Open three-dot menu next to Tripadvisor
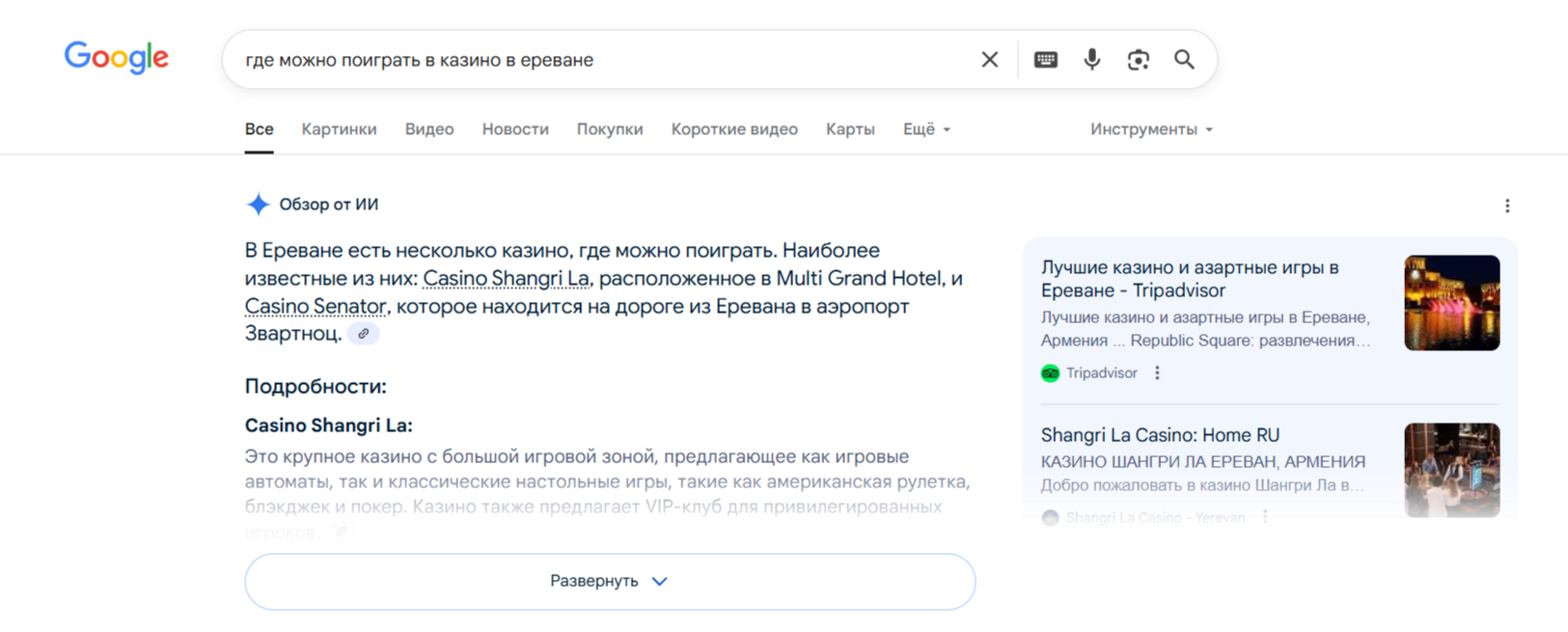 (x=1157, y=373)
